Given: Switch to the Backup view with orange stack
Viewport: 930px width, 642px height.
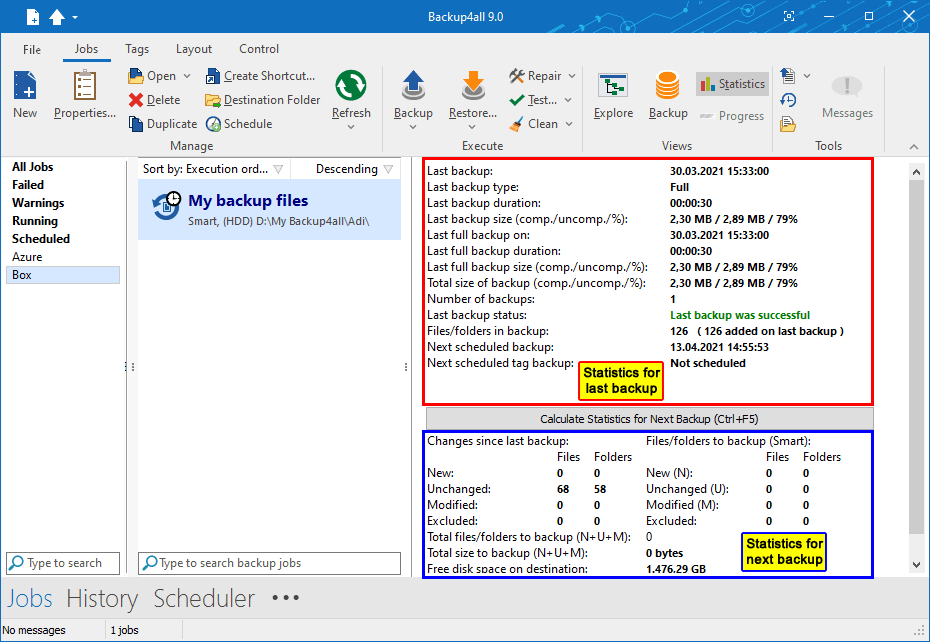Looking at the screenshot, I should [668, 95].
